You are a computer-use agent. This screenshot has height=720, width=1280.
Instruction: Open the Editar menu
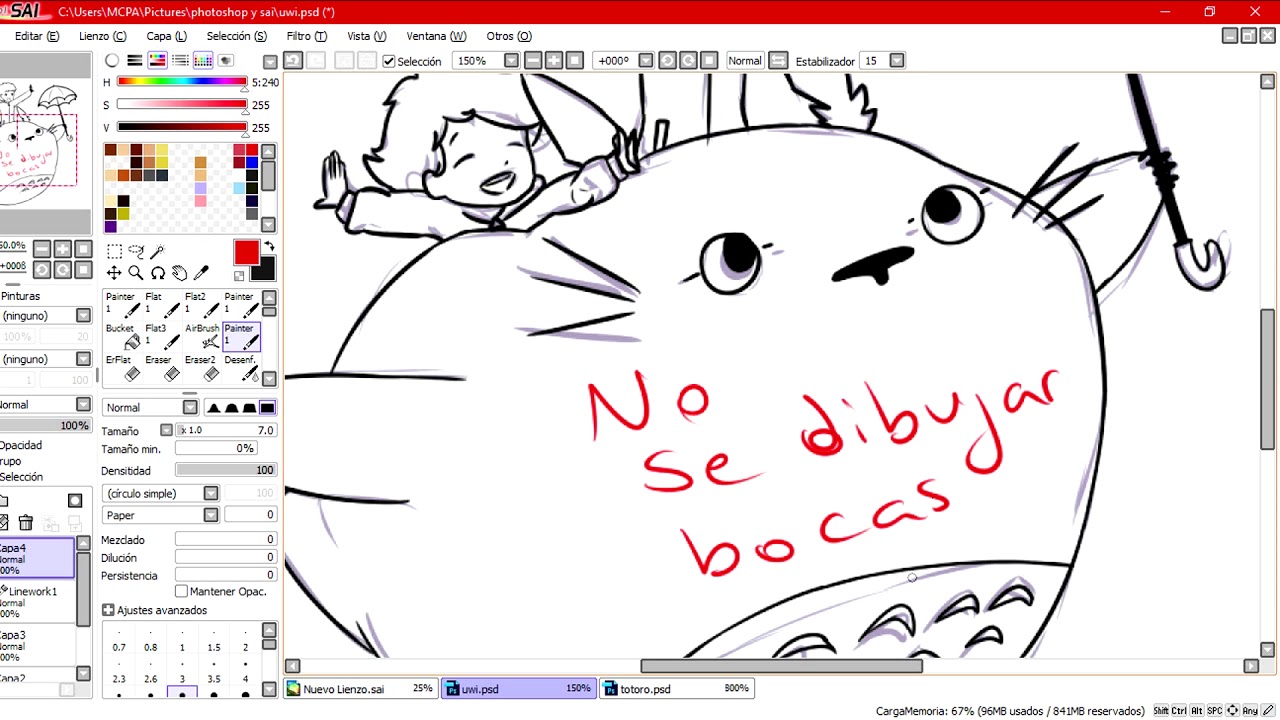pyautogui.click(x=37, y=36)
